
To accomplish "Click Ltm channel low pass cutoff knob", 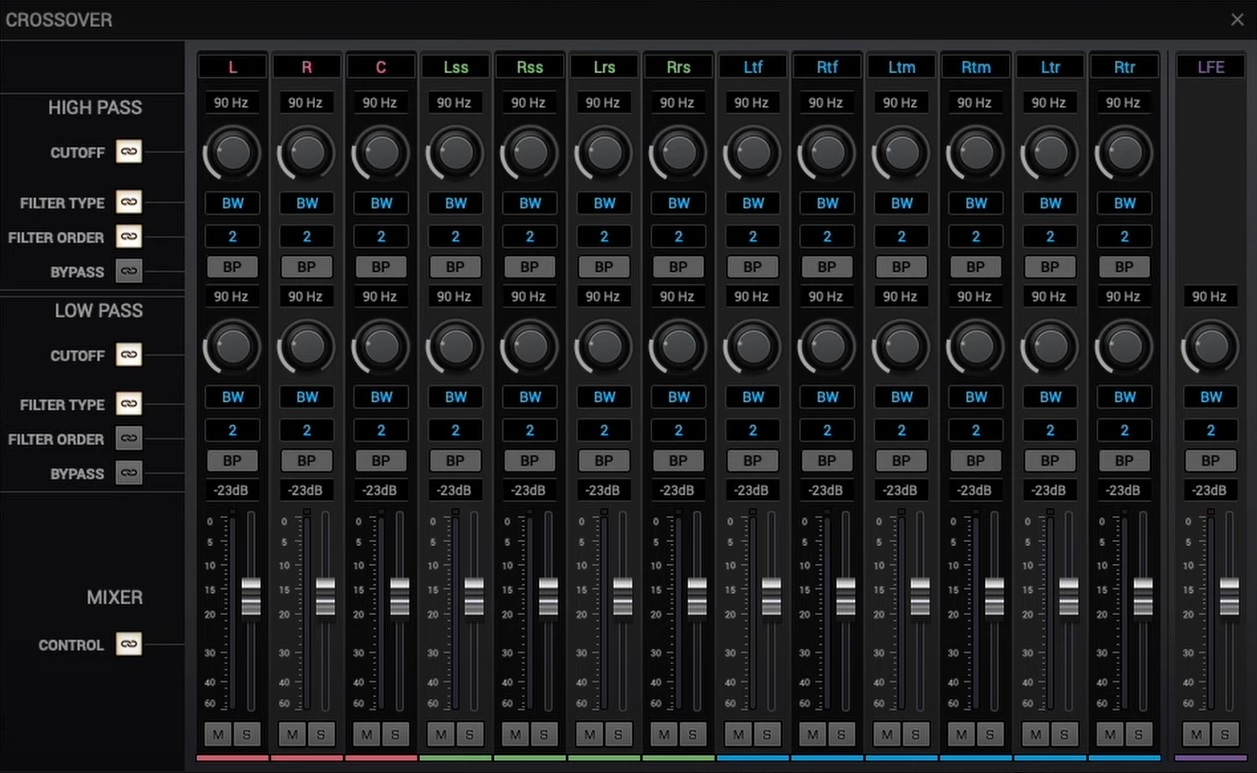I will [x=902, y=346].
